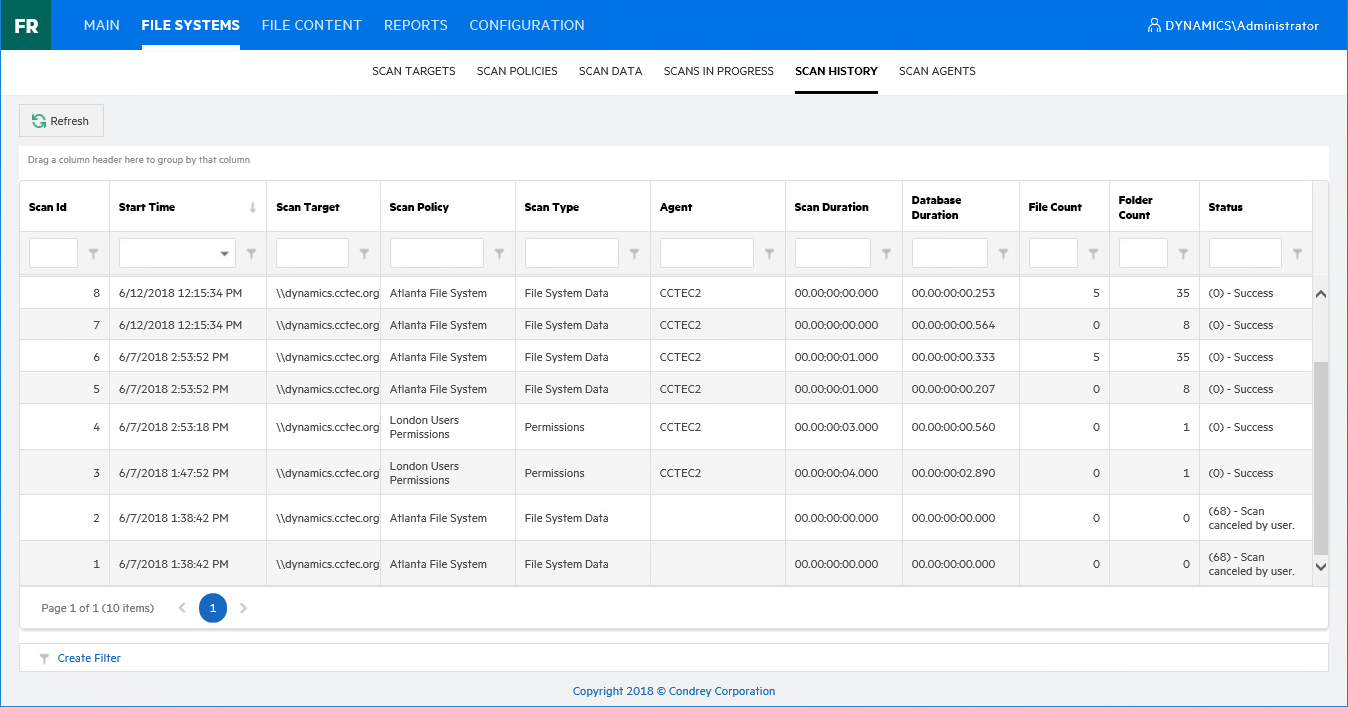Click the filter icon for File Count column

tap(1093, 254)
